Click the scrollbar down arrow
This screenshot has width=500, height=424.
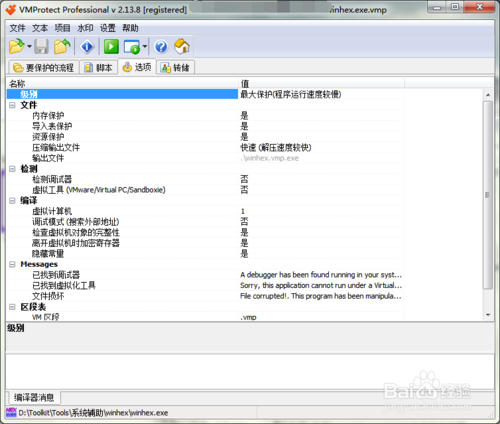pos(488,315)
